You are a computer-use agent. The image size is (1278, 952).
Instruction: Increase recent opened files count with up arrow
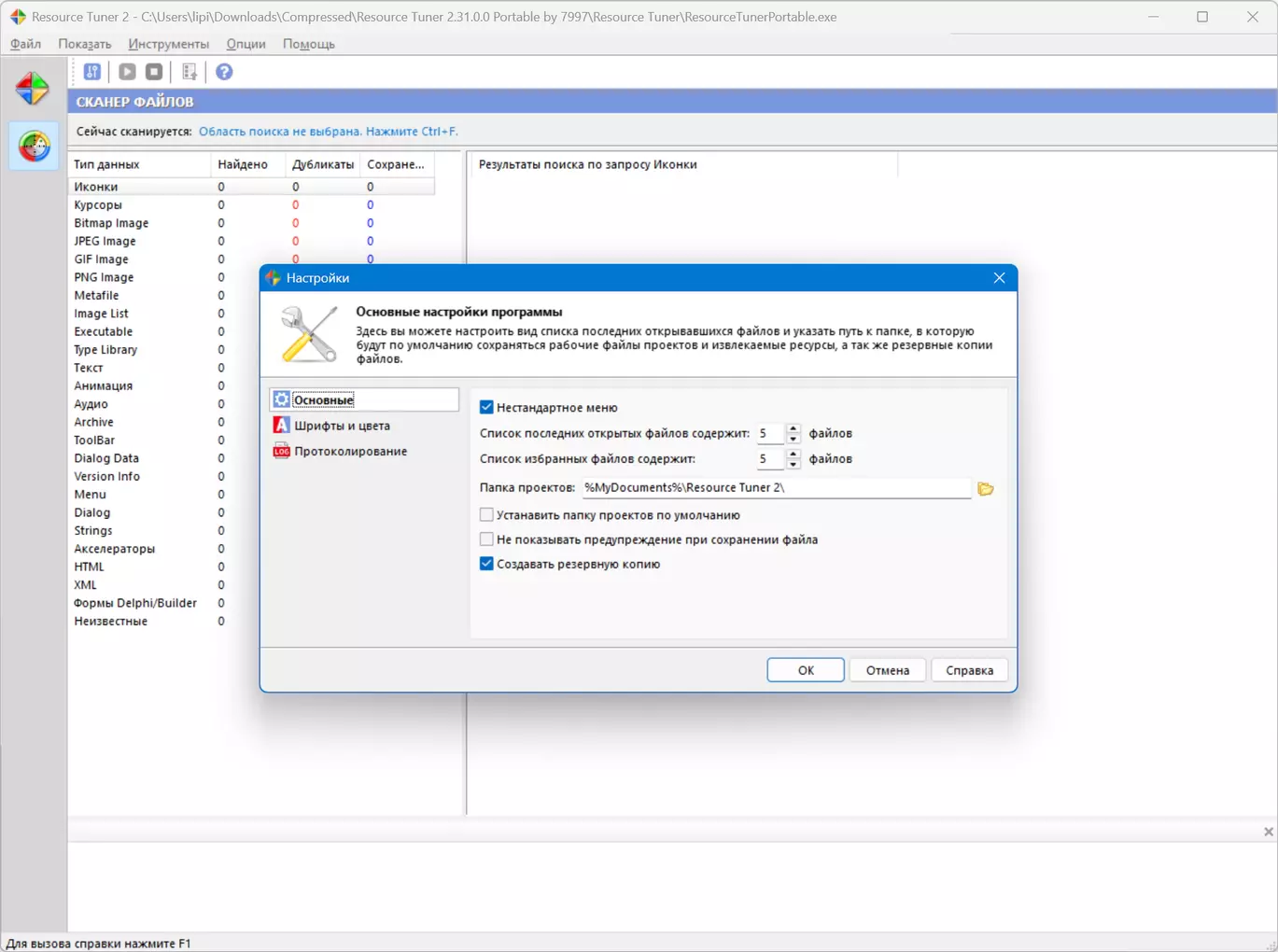tap(793, 428)
